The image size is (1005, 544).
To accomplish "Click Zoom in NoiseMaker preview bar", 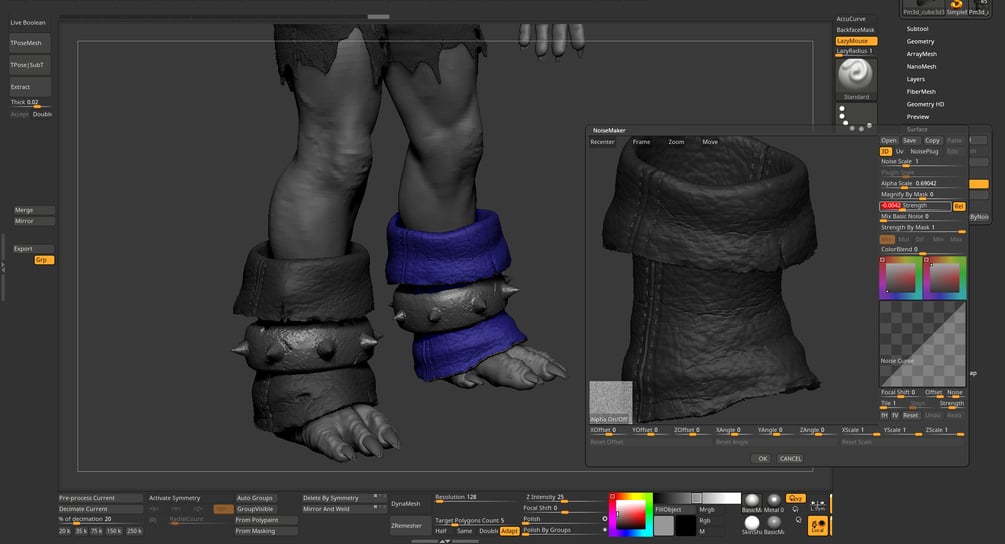I will [676, 142].
